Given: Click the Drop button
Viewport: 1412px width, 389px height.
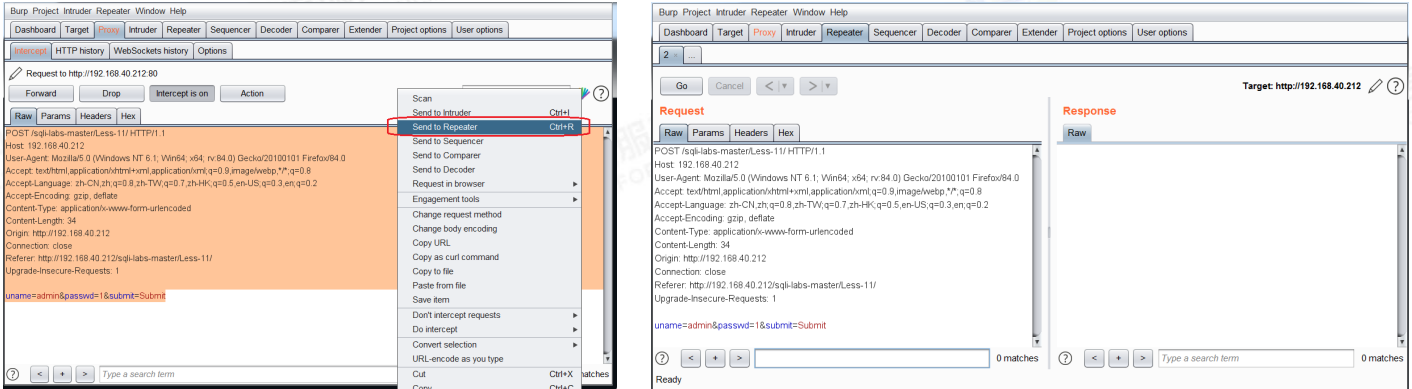Looking at the screenshot, I should pos(111,93).
